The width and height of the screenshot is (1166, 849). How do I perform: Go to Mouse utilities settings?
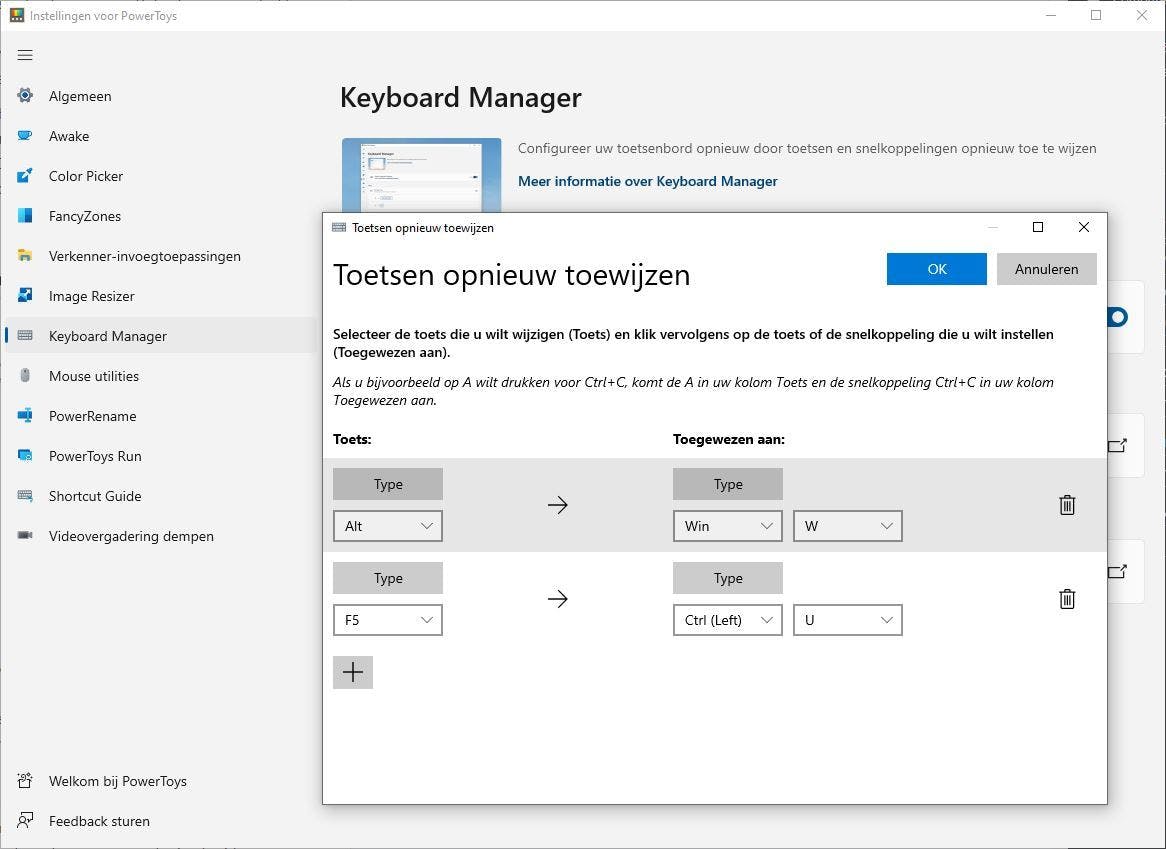pos(94,376)
